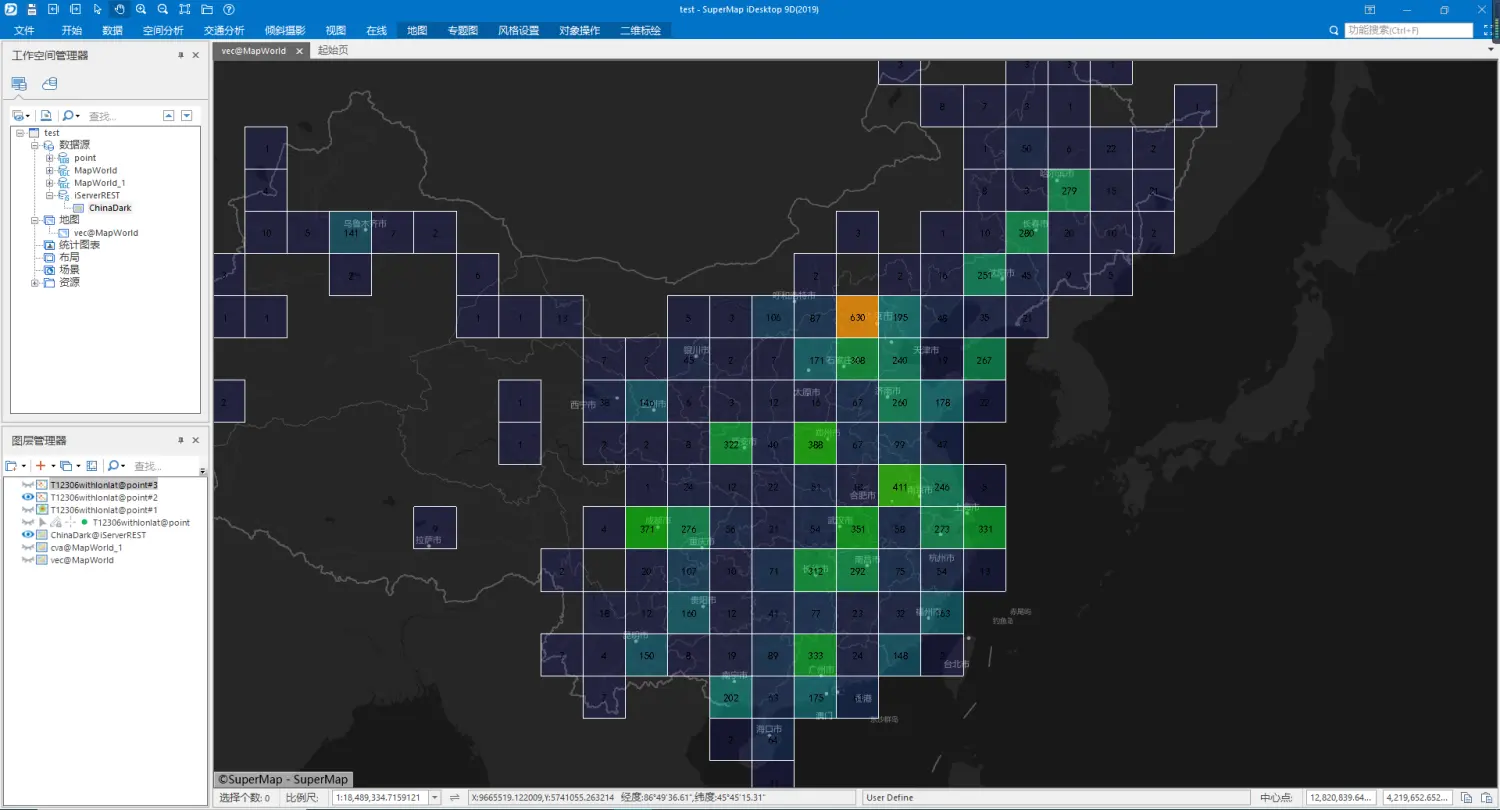Click the new layer group icon in layer manager

[11, 466]
